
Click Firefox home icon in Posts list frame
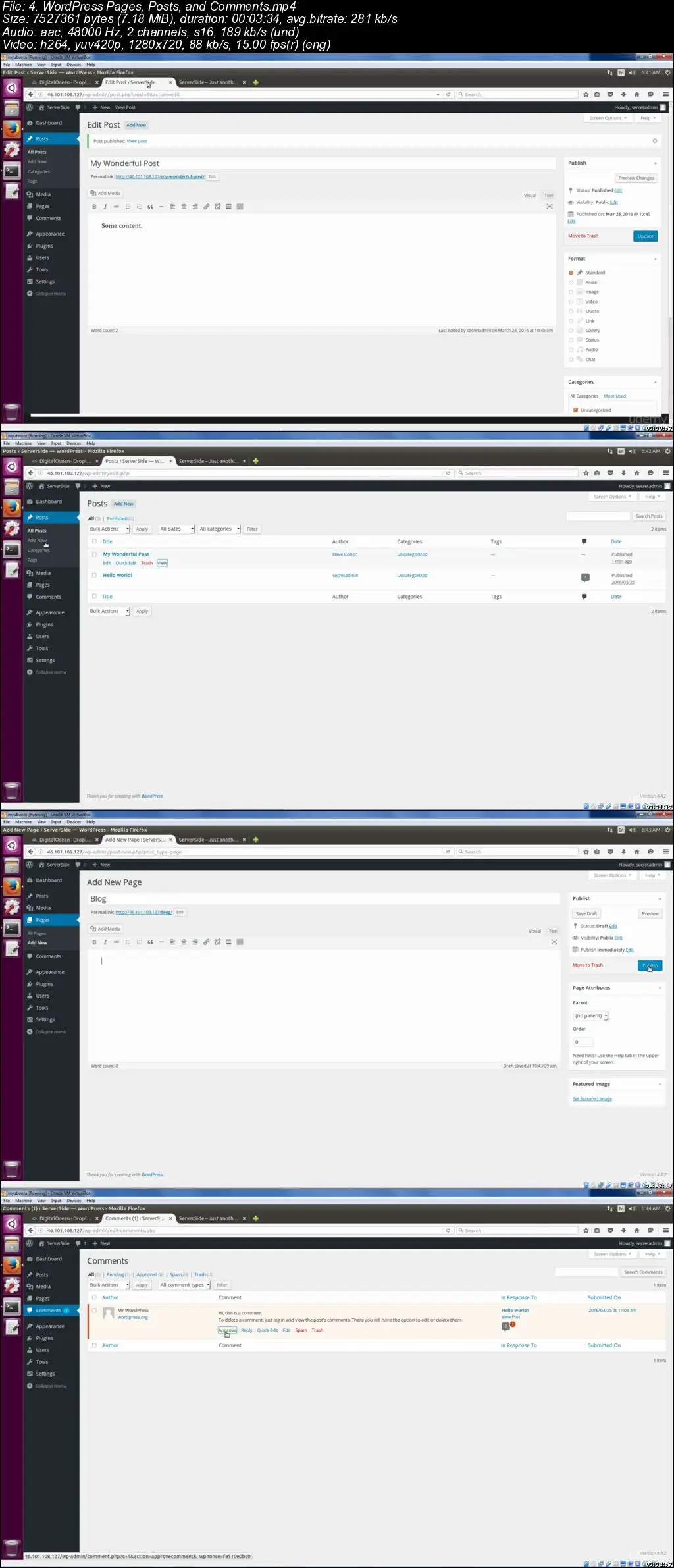pyautogui.click(x=636, y=473)
